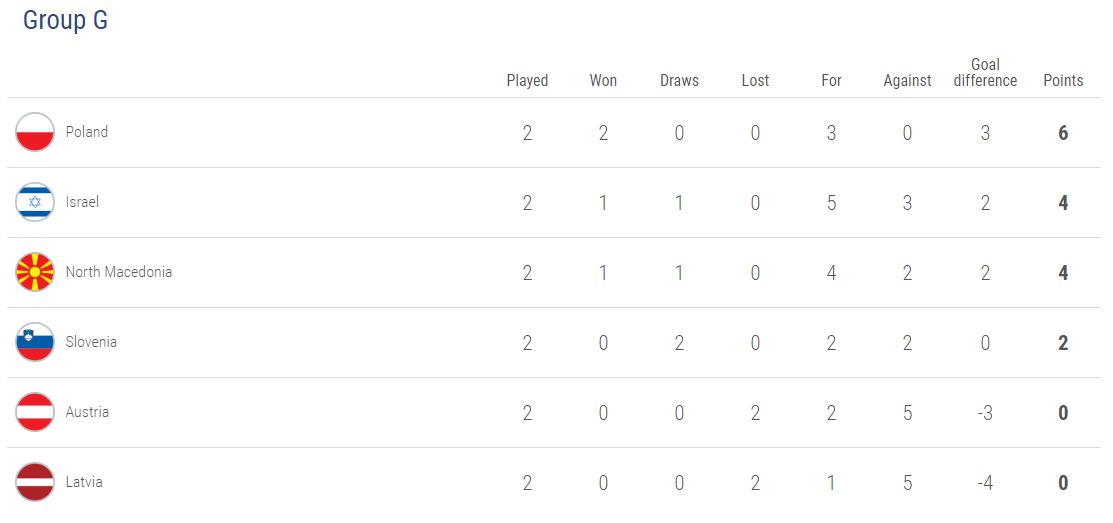Click the North Macedonia flag icon
The height and width of the screenshot is (523, 1113).
pos(35,272)
